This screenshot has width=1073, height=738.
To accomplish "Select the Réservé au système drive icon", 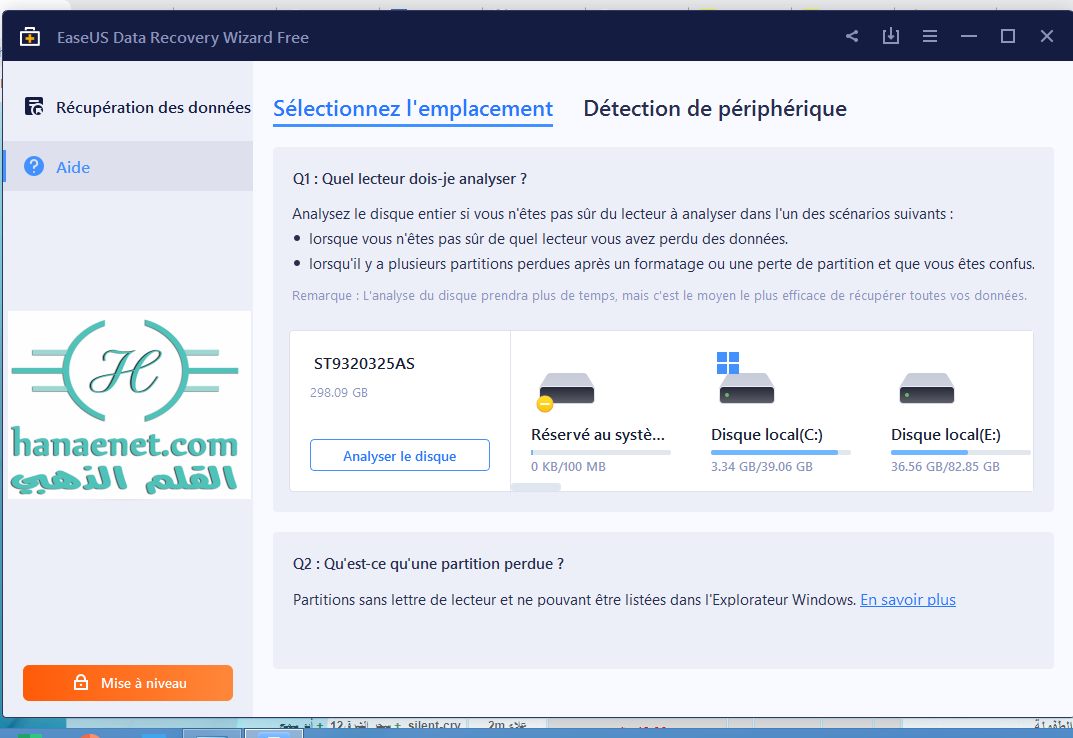I will pyautogui.click(x=566, y=390).
